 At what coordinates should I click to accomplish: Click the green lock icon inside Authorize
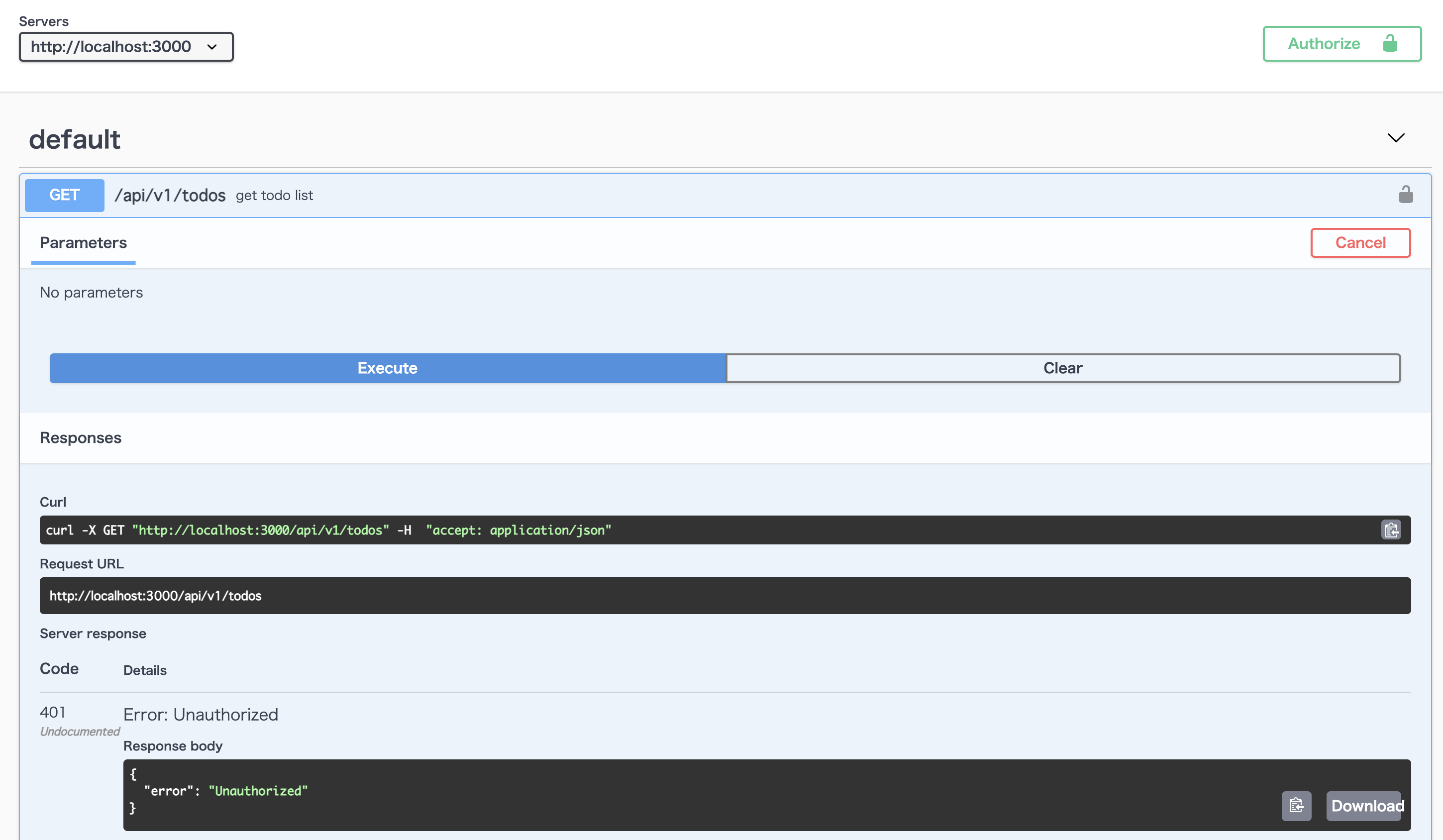pos(1390,43)
